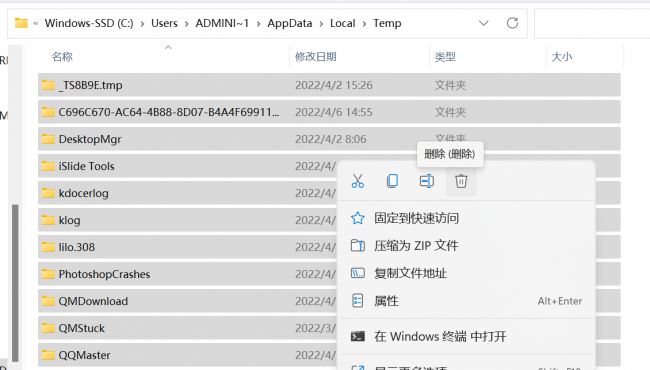
Task: Show hidden parent folders via « chevron
Action: pyautogui.click(x=36, y=24)
